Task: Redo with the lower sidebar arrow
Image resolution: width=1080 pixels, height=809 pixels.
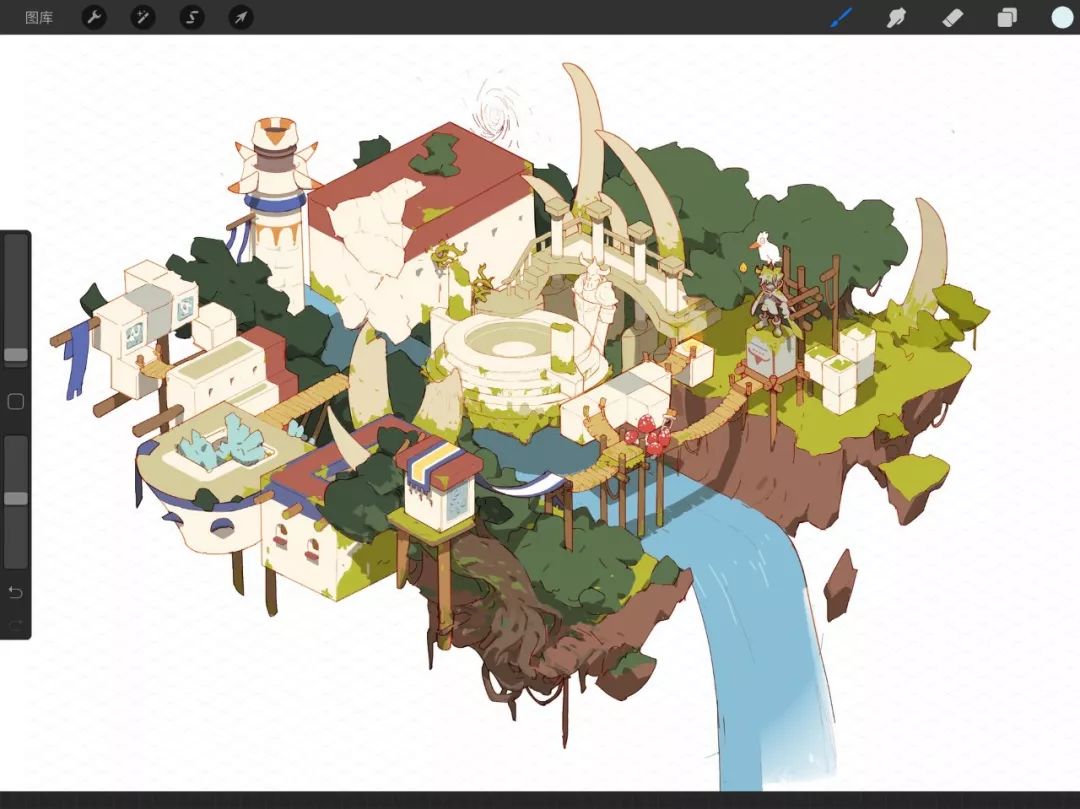Action: pyautogui.click(x=15, y=624)
